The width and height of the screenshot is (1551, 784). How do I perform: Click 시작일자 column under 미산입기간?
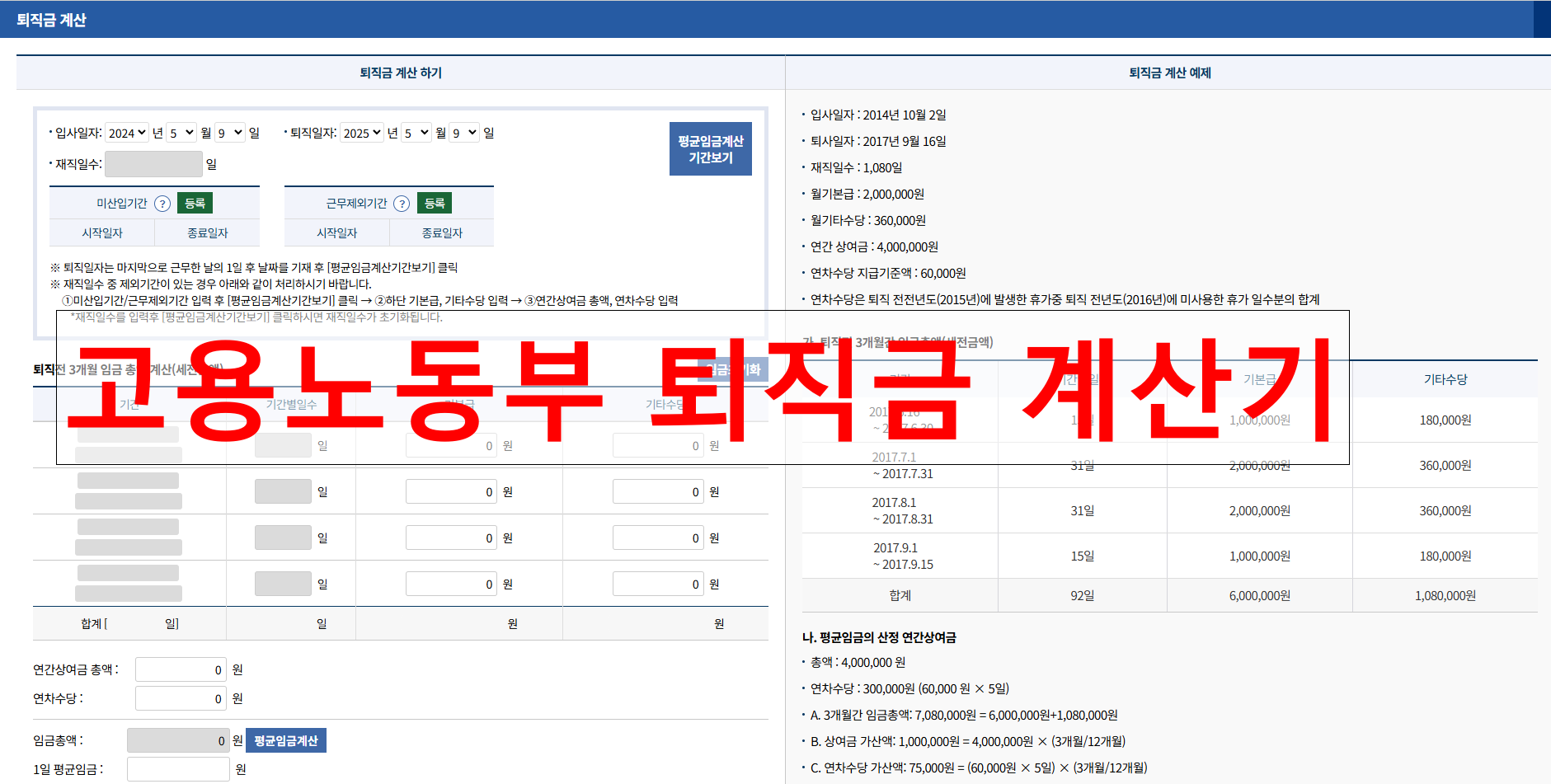(x=102, y=233)
